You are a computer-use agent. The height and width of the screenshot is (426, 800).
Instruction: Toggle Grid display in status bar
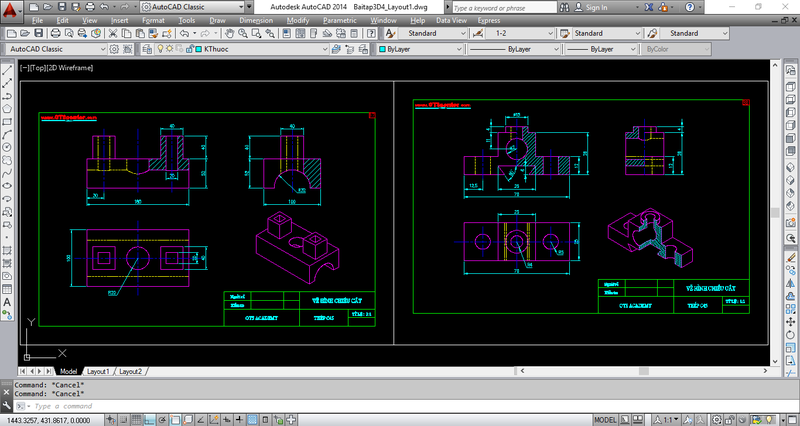point(136,420)
